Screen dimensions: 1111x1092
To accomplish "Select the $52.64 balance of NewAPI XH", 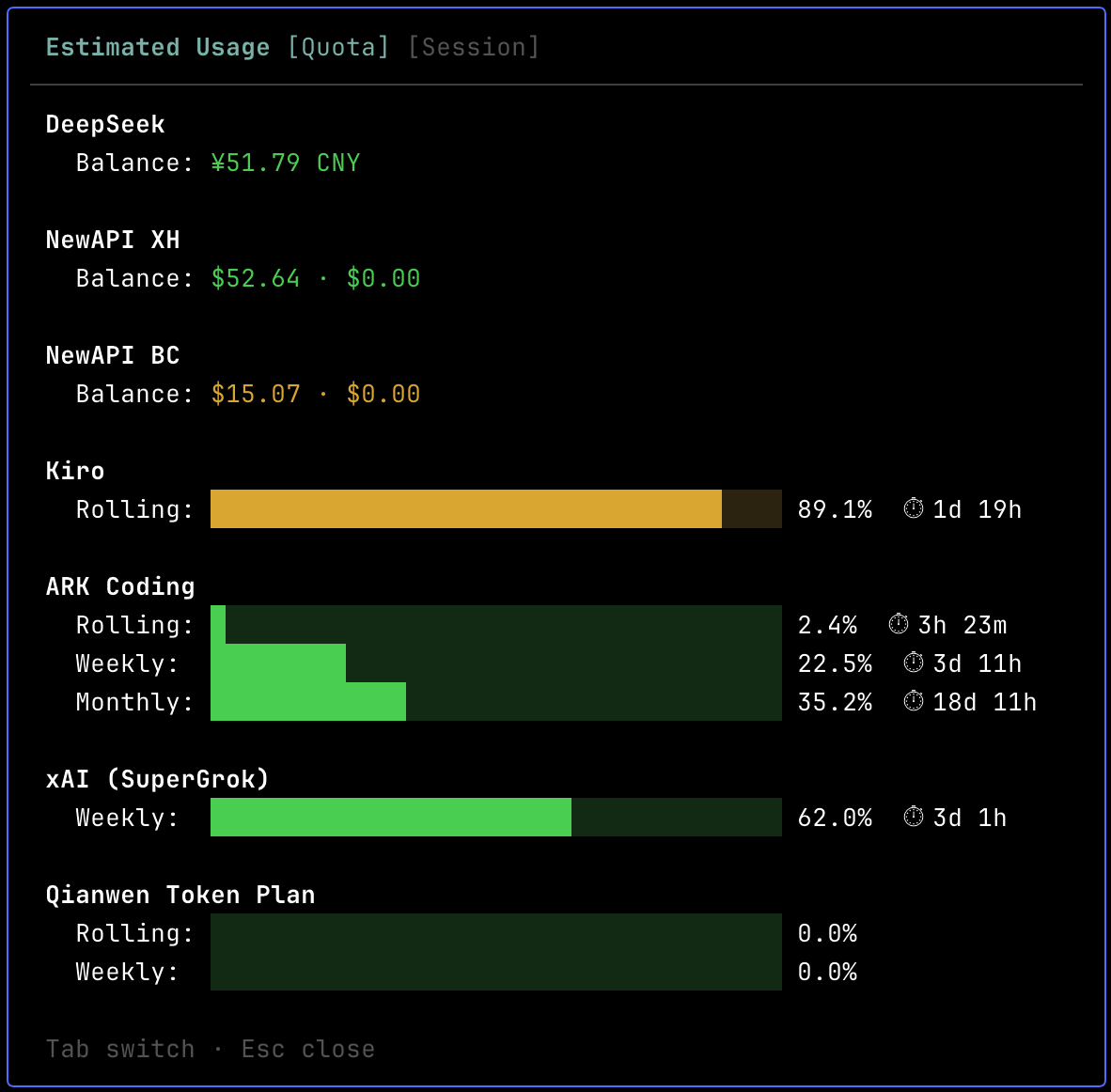I will [x=256, y=278].
